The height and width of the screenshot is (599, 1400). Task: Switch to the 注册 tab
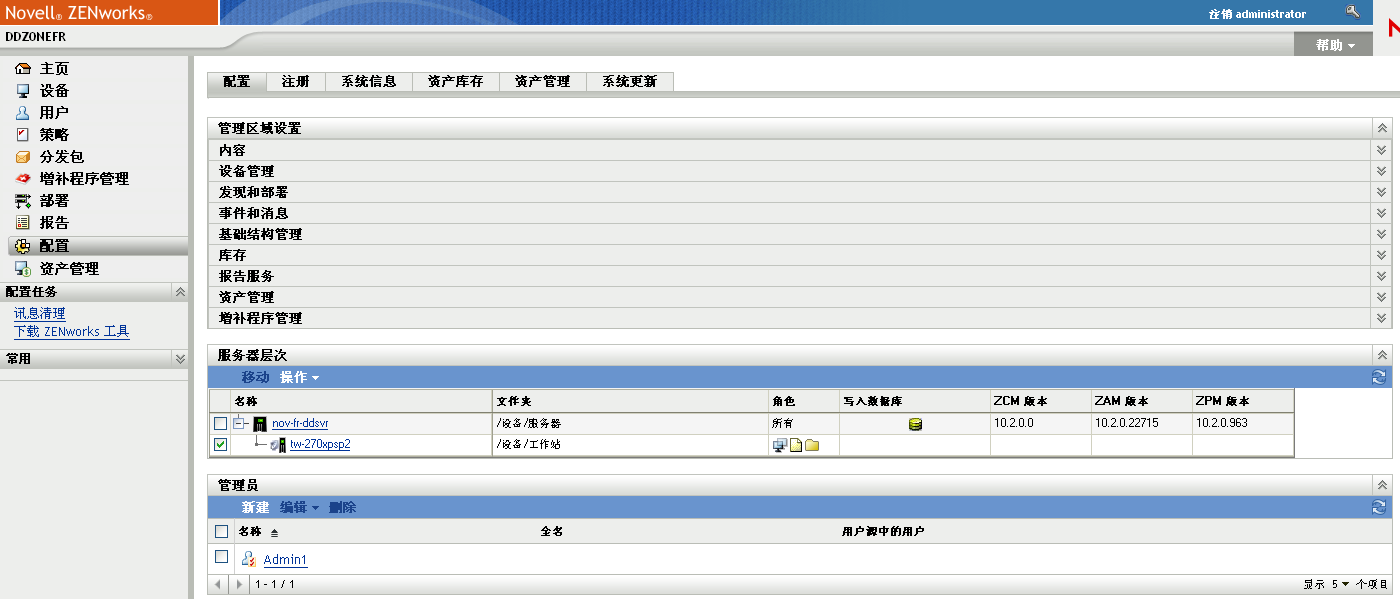295,82
